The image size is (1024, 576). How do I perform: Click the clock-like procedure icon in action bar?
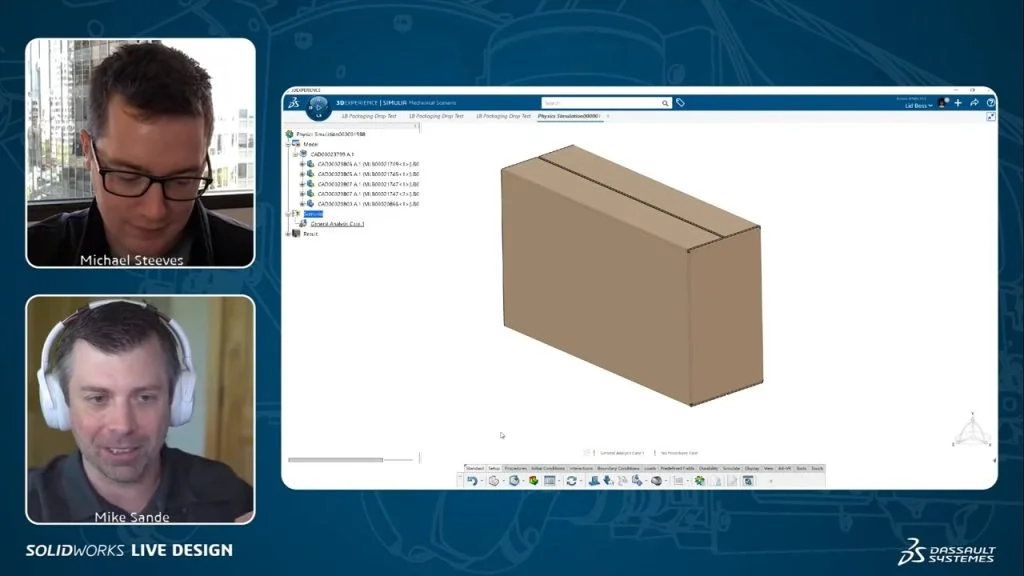tap(515, 481)
